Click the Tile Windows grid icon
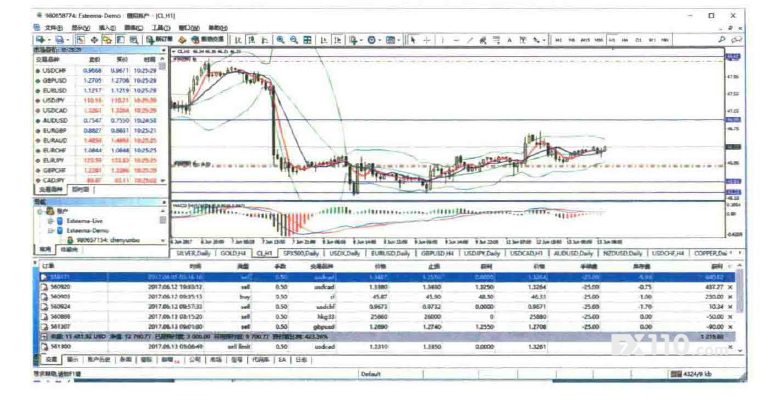The width and height of the screenshot is (769, 396). [x=308, y=40]
